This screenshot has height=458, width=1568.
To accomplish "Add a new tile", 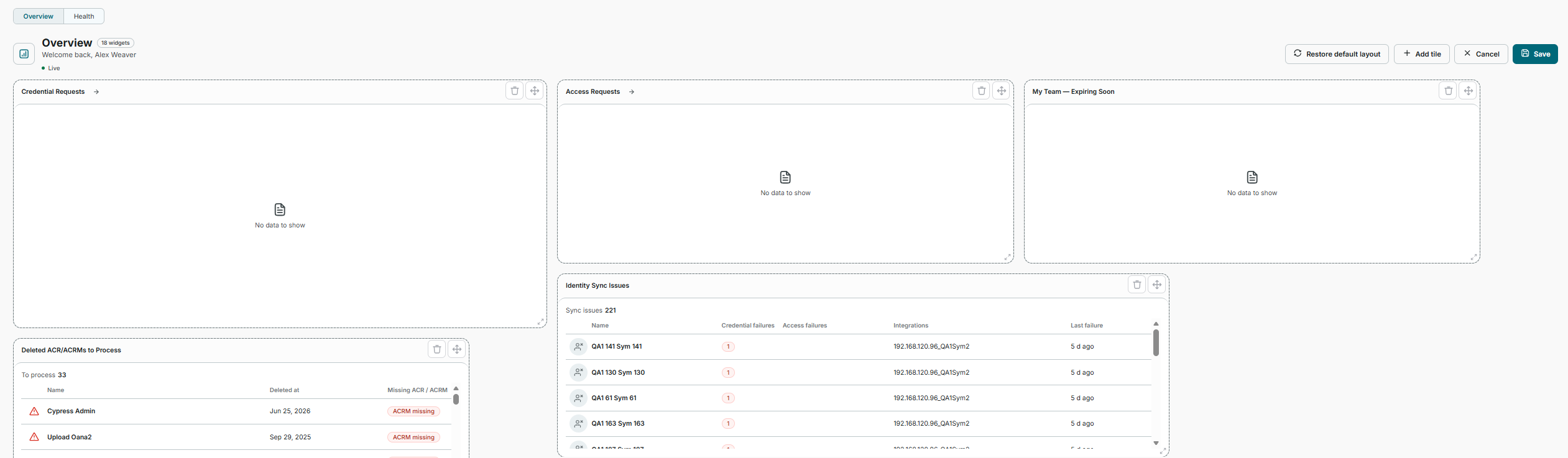I will pos(1422,54).
